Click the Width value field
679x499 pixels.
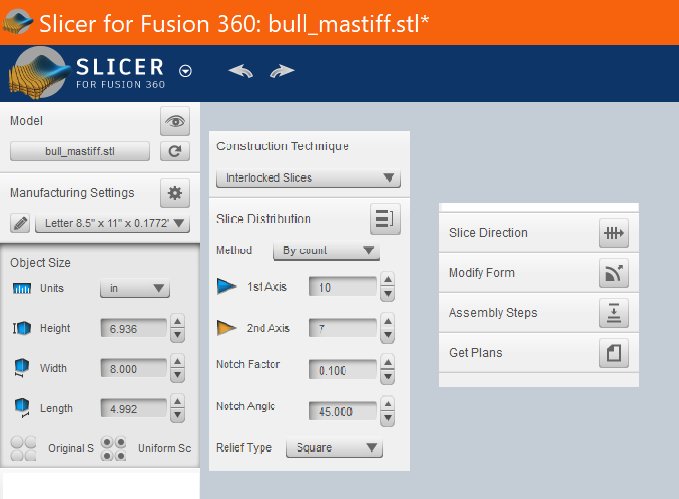[133, 369]
